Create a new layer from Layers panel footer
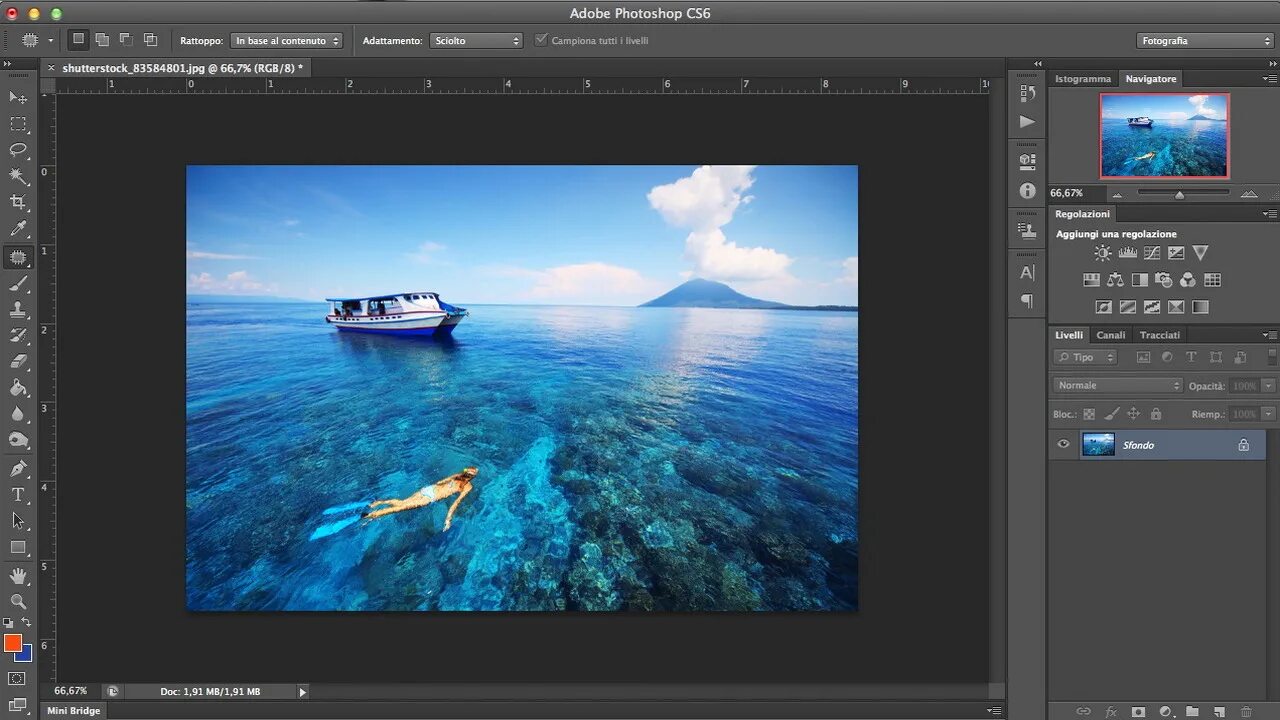This screenshot has width=1280, height=720. pos(1219,711)
